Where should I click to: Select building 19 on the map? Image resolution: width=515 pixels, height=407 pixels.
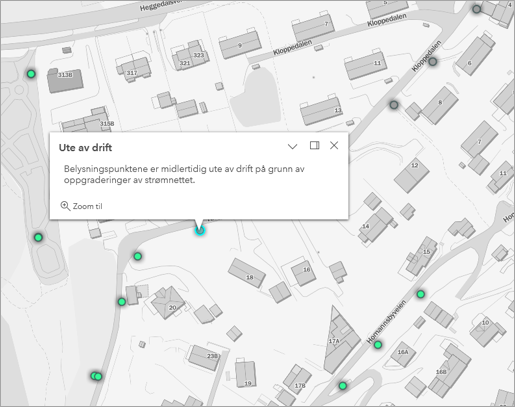pyautogui.click(x=246, y=374)
